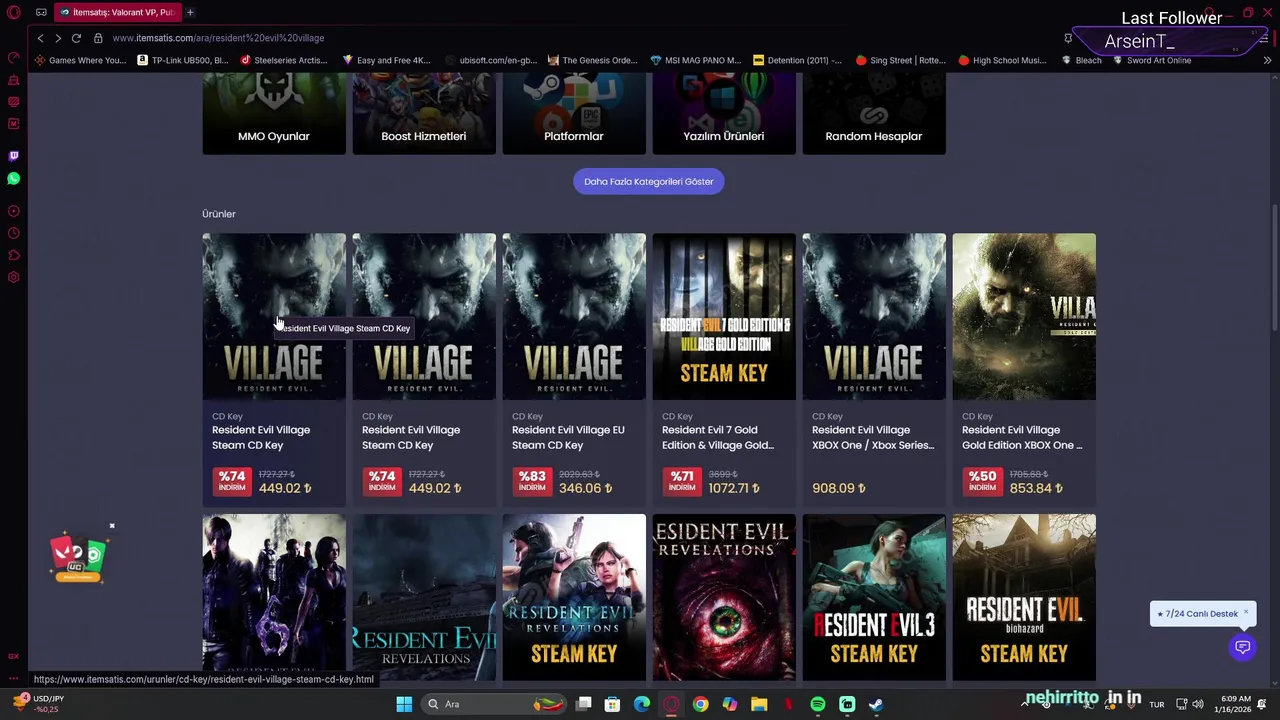Open the live chat bubble icon
The height and width of the screenshot is (720, 1280).
(x=1242, y=647)
